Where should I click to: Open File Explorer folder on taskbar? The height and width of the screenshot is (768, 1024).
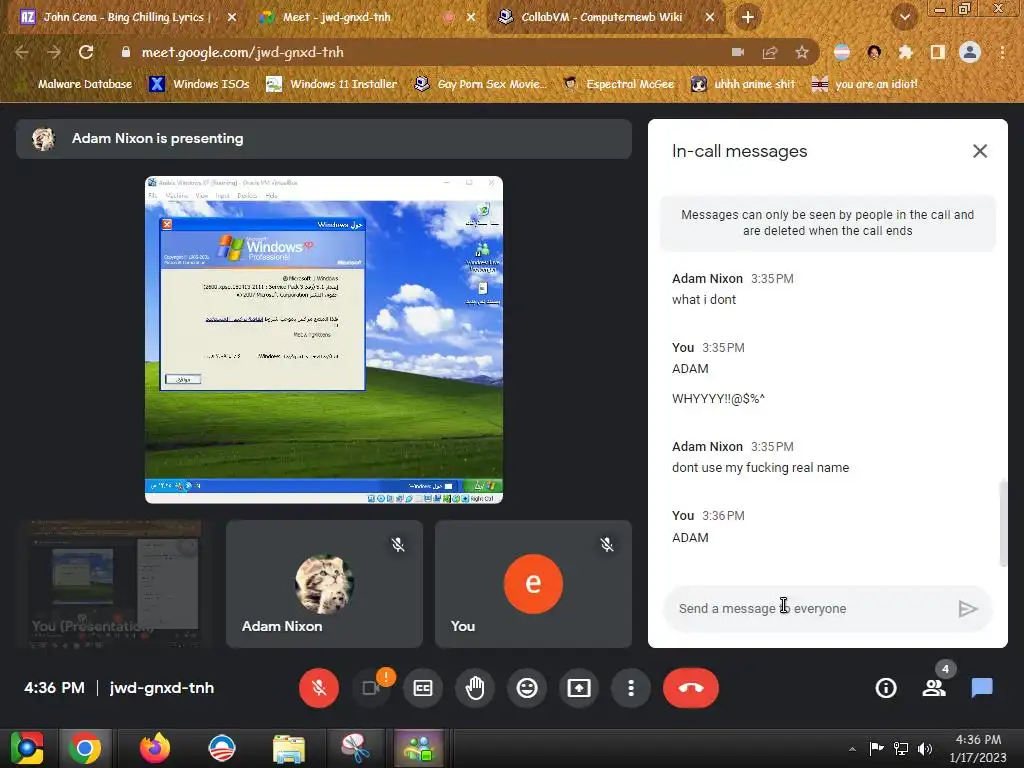(x=289, y=748)
